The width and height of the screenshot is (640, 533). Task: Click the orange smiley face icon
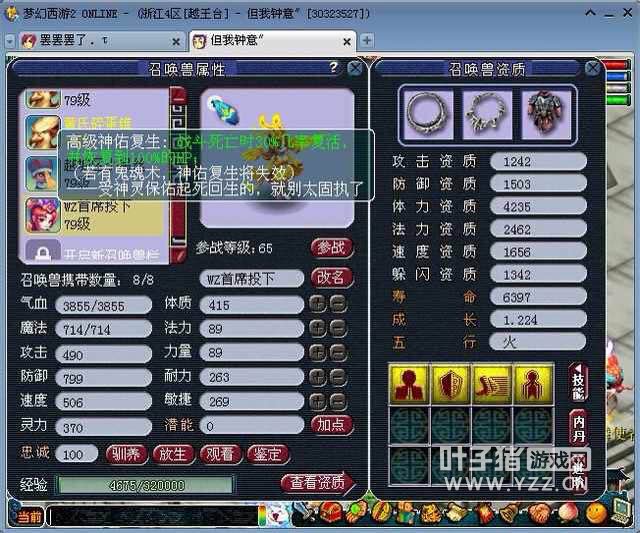[x=596, y=512]
